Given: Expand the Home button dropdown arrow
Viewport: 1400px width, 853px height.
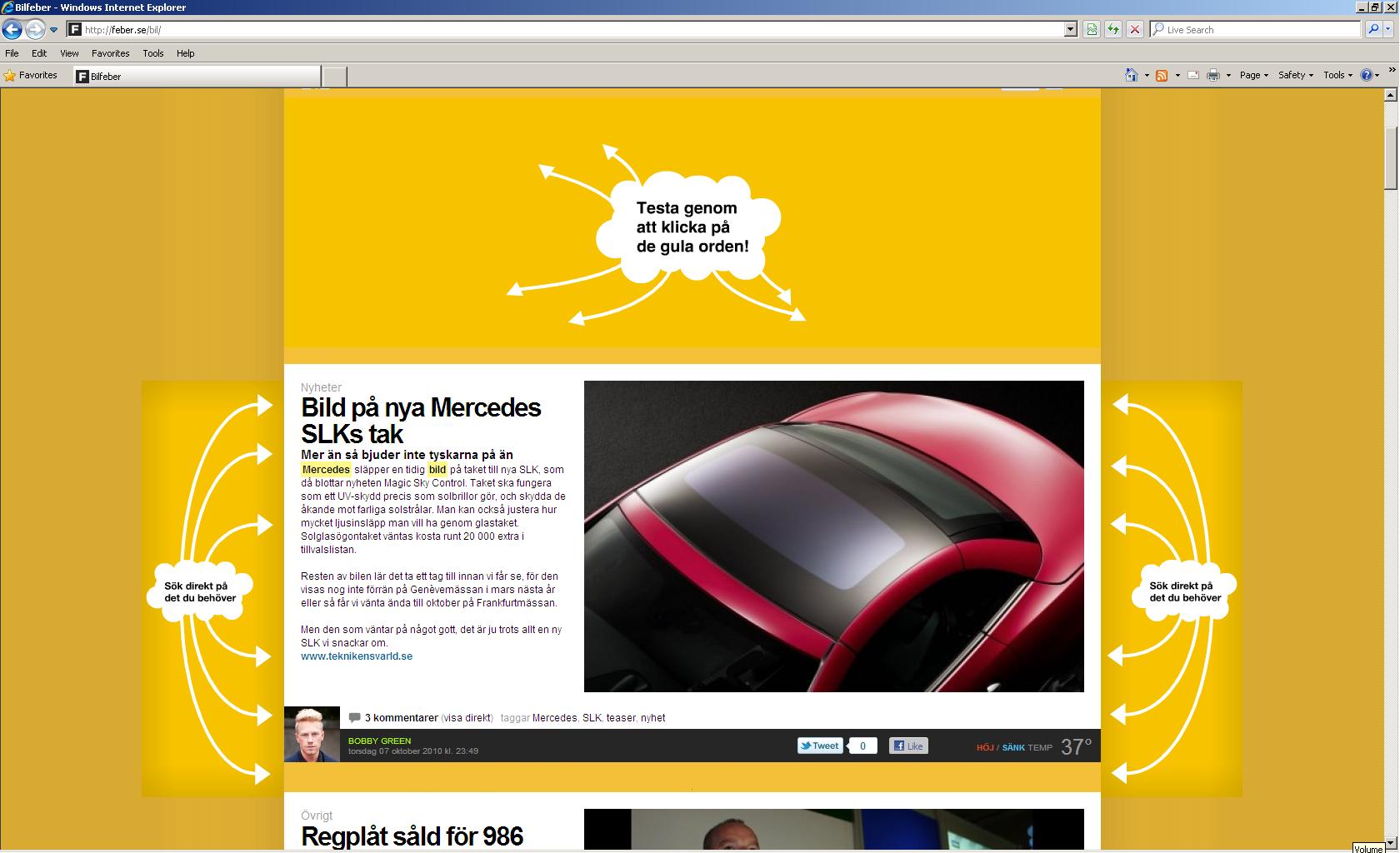Looking at the screenshot, I should 1147,76.
